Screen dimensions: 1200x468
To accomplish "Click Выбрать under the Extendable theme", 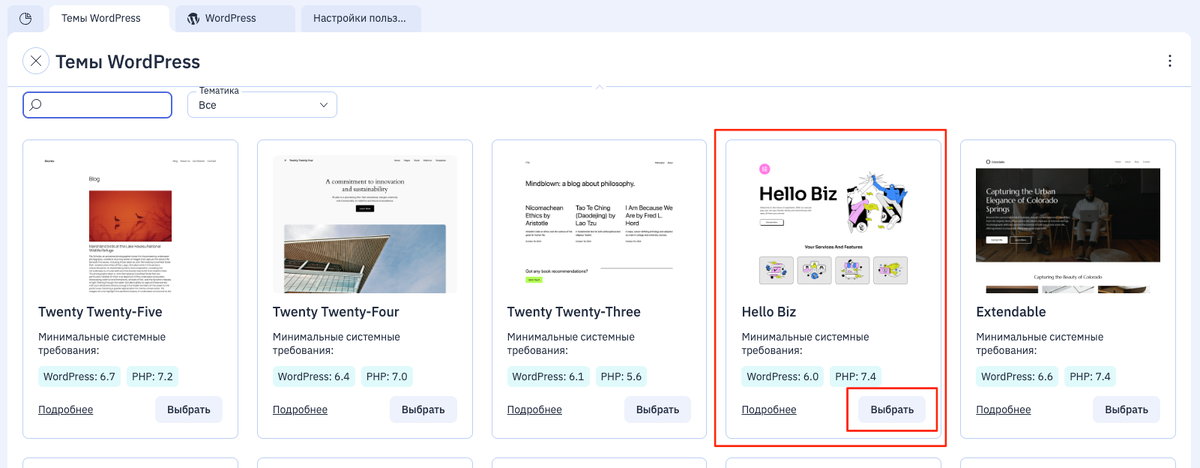I will pos(1126,410).
